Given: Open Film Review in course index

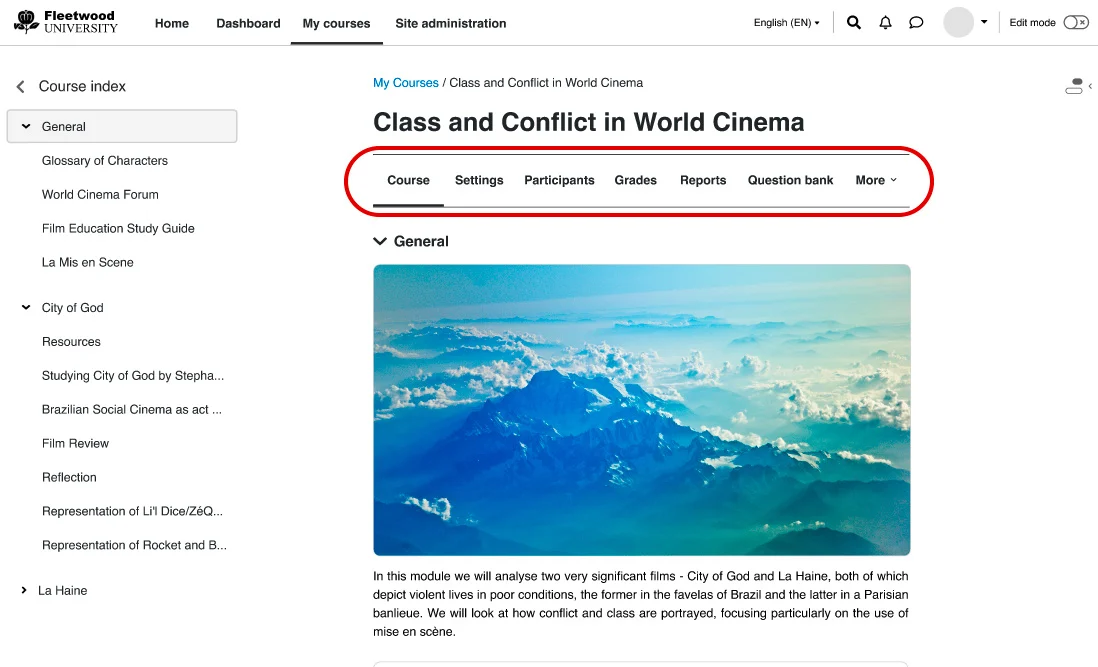Looking at the screenshot, I should (75, 443).
